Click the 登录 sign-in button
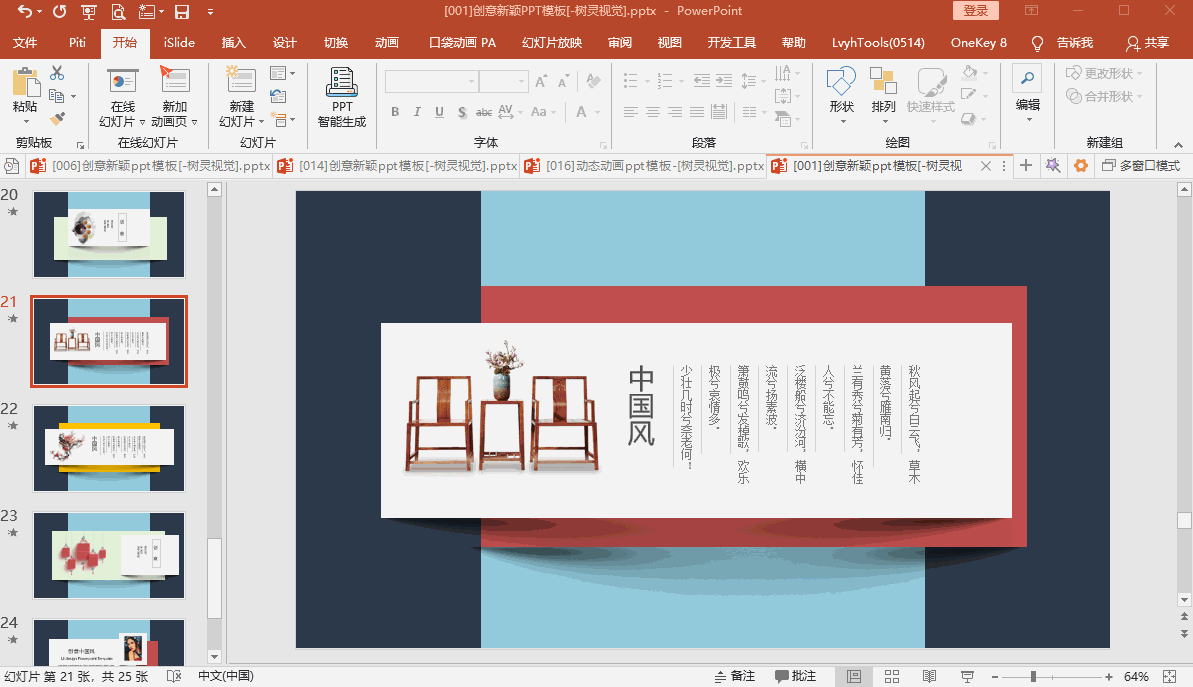 click(975, 11)
